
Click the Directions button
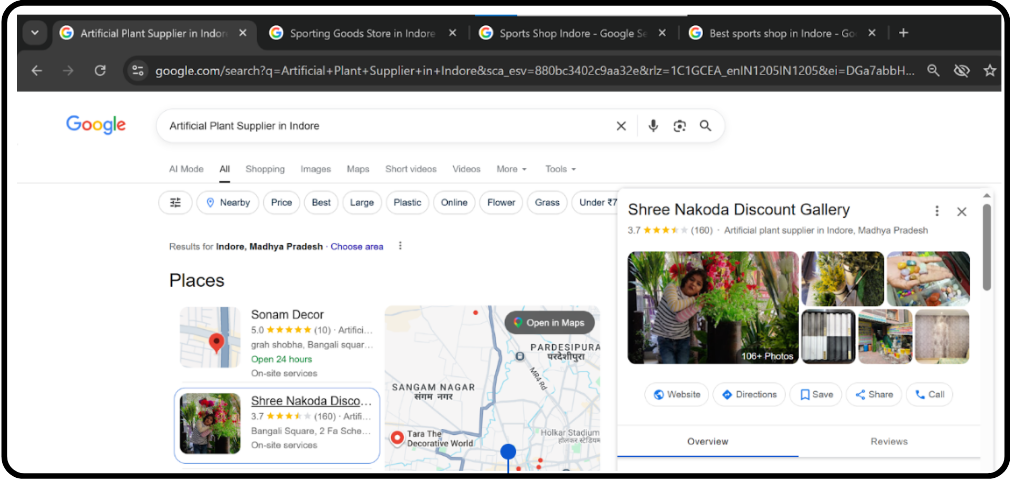coord(749,395)
